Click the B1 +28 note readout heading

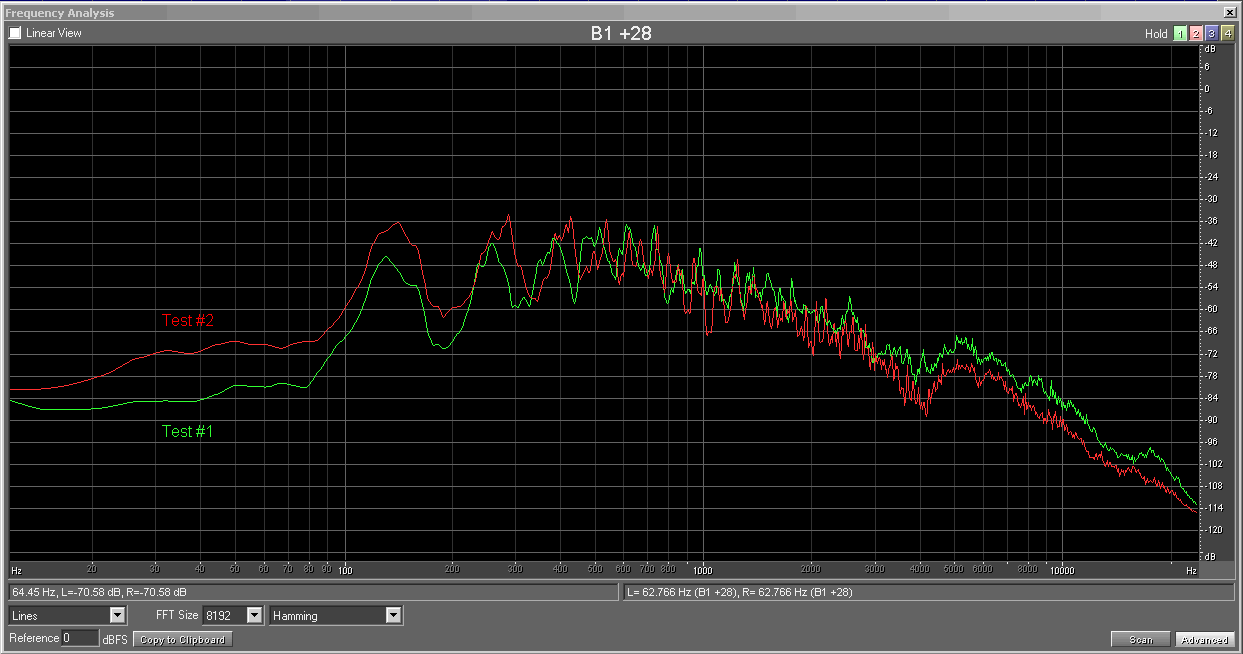coord(621,33)
